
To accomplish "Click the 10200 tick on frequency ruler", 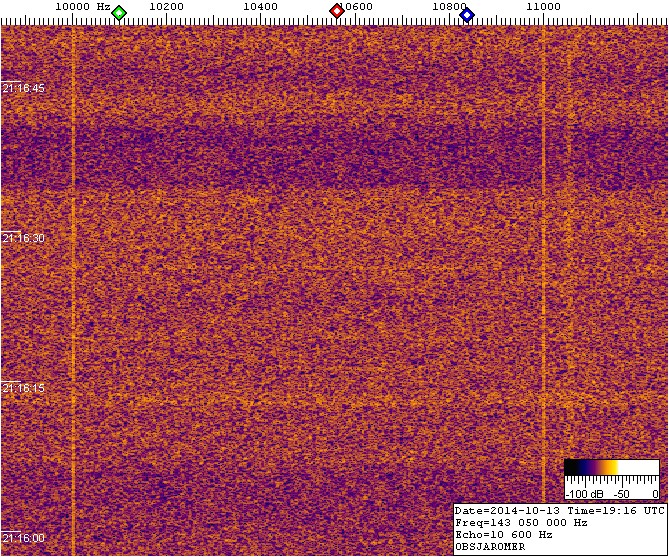I will pos(165,7).
